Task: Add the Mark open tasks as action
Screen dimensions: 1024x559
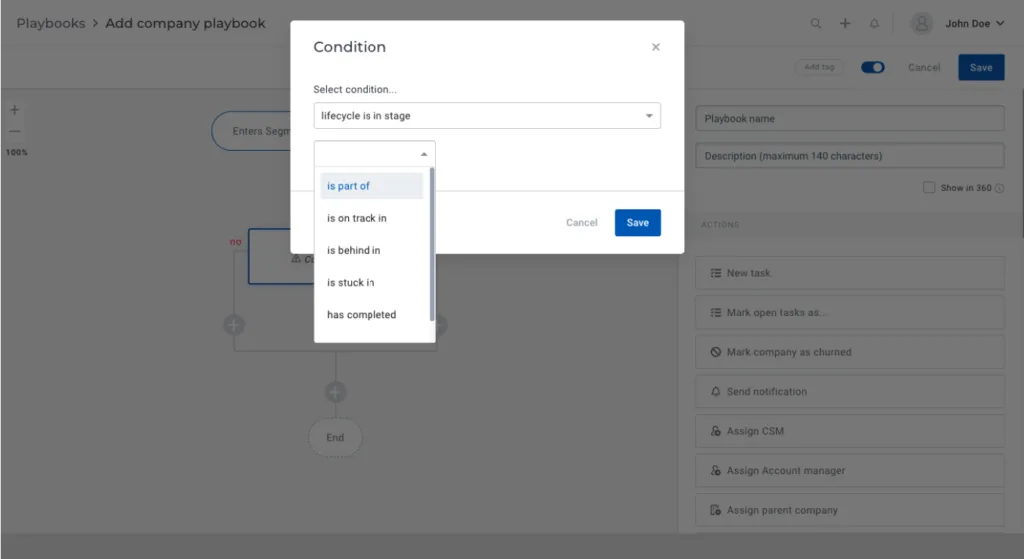Action: click(x=850, y=313)
